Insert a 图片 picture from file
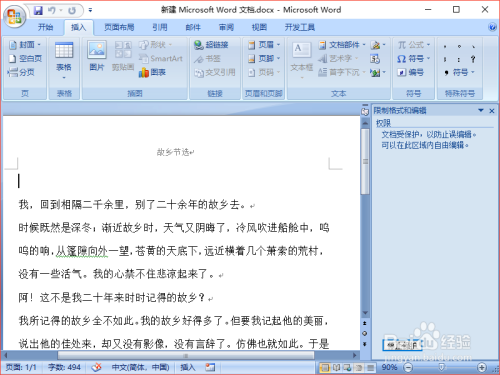Image resolution: width=500 pixels, height=375 pixels. (x=97, y=56)
